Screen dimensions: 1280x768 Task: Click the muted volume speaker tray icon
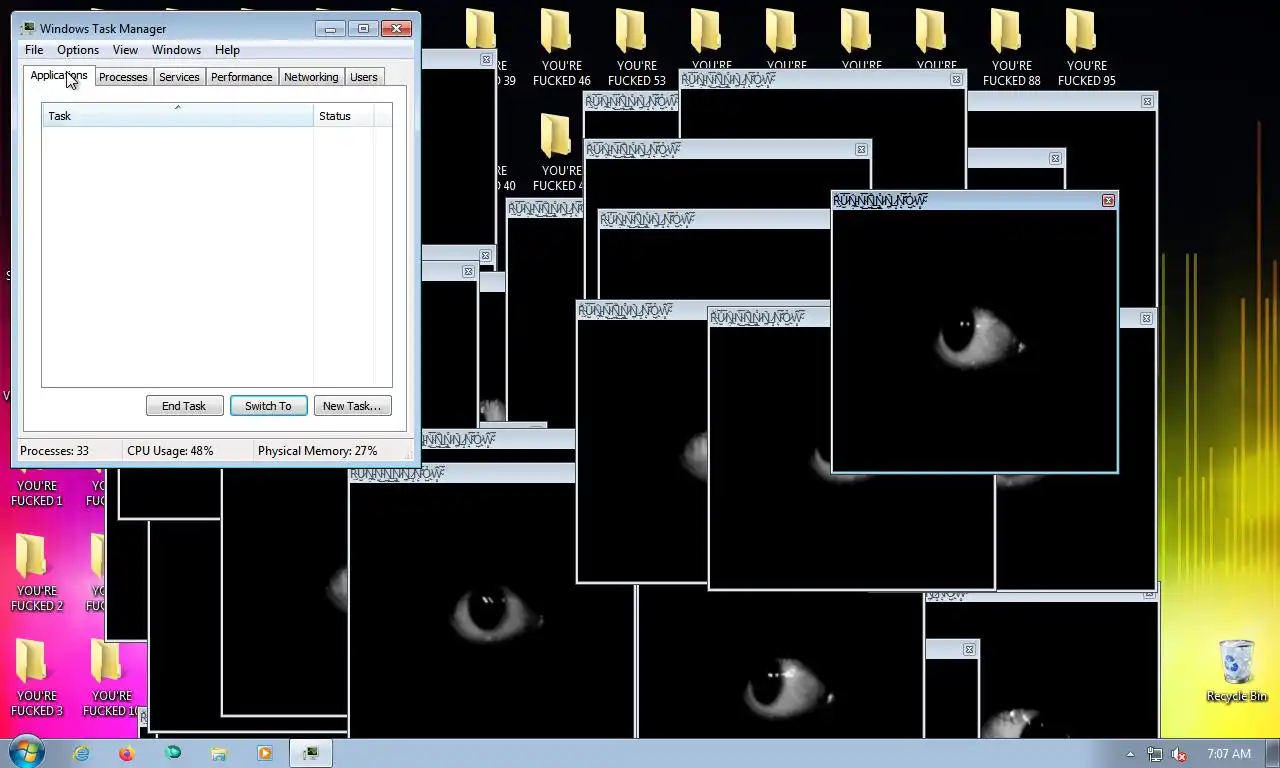click(1179, 754)
